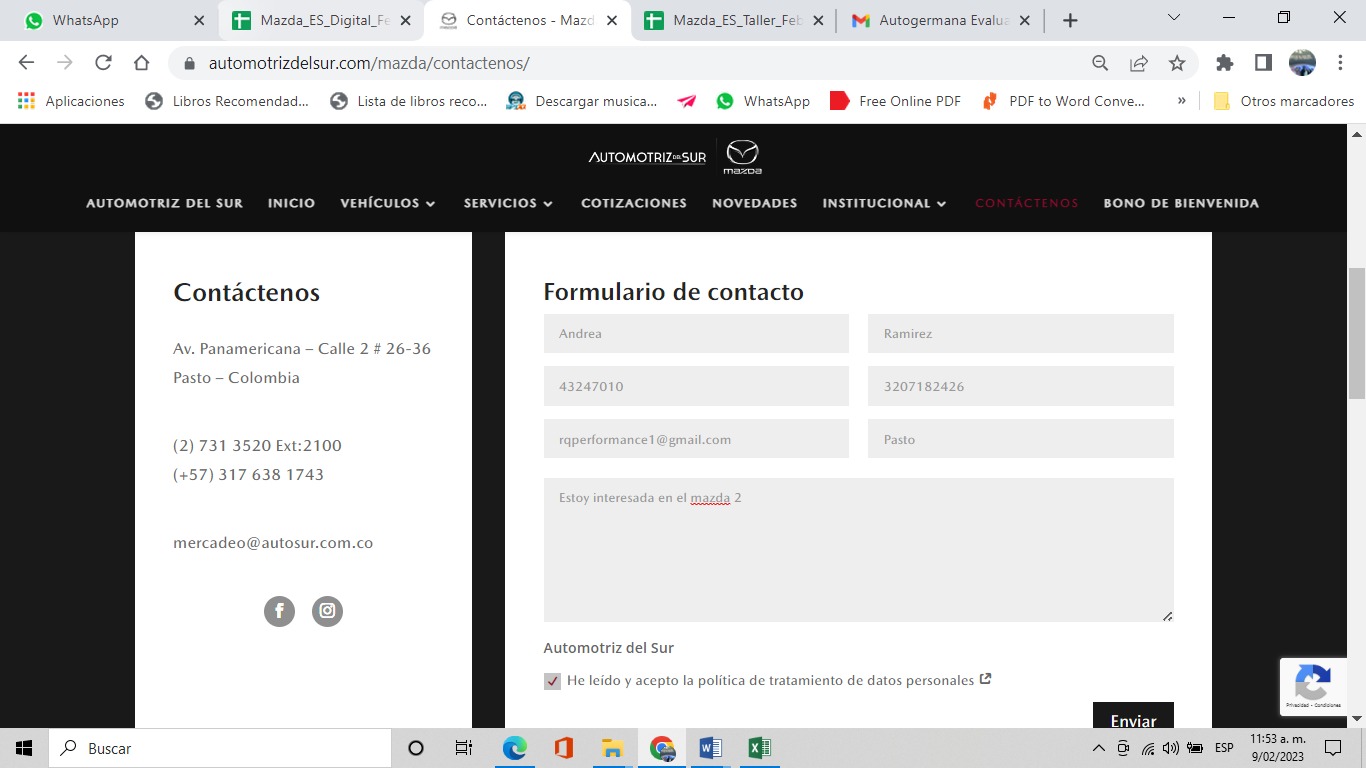This screenshot has width=1366, height=768.
Task: Open the Cotizaciones menu item
Action: click(634, 203)
